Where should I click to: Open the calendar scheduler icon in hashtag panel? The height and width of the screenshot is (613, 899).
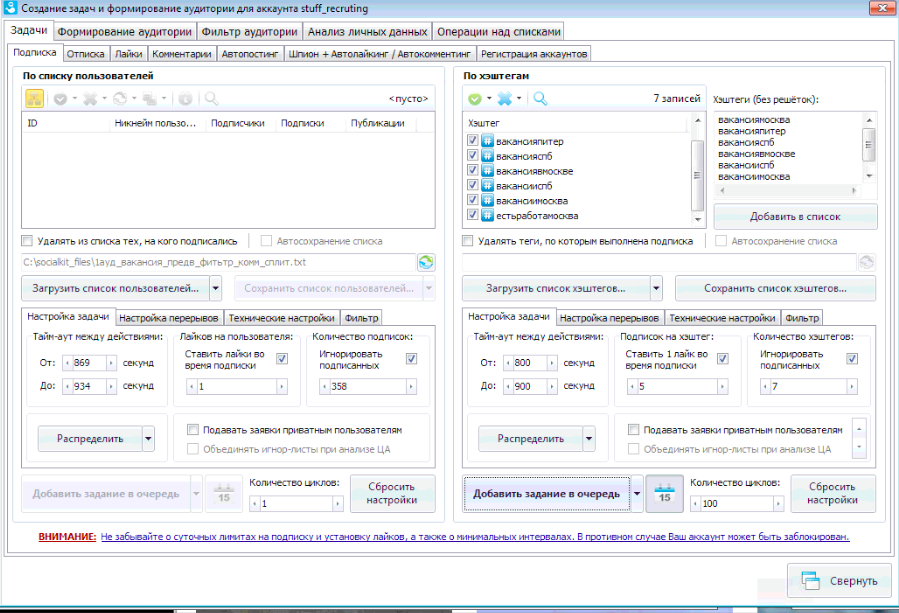pos(665,493)
